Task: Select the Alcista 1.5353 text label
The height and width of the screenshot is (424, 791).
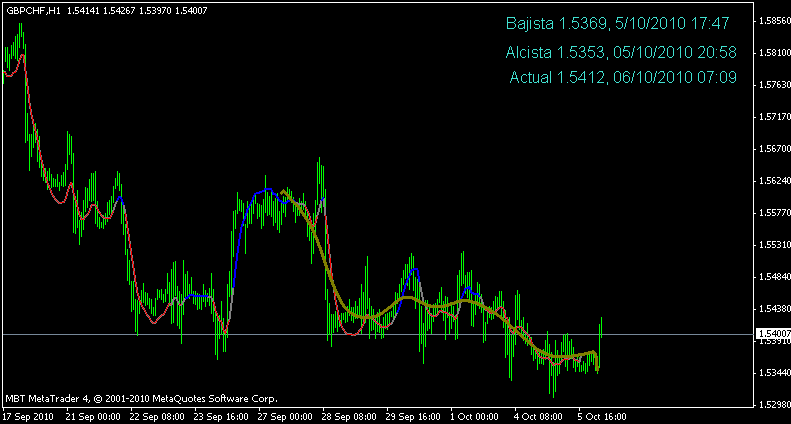Action: tap(620, 52)
